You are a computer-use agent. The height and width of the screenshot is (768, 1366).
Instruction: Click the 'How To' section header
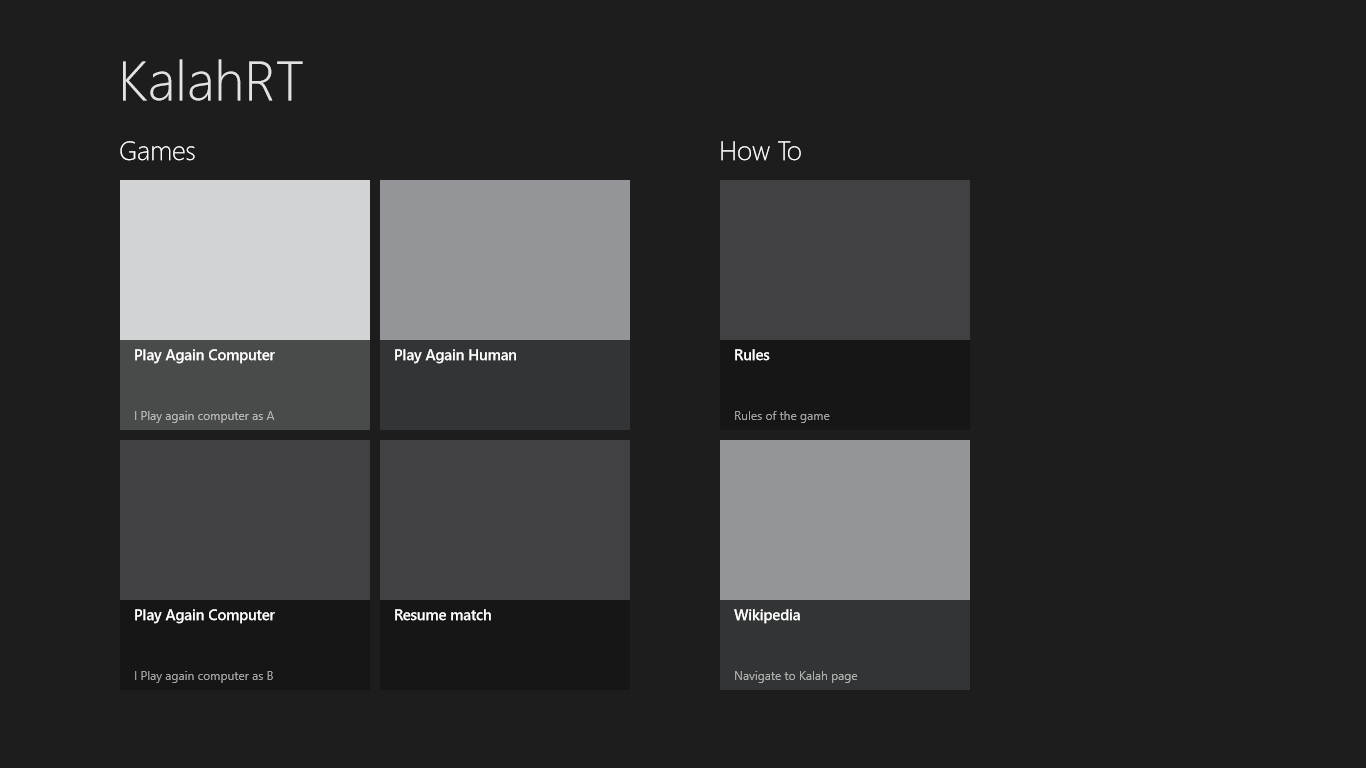click(760, 151)
